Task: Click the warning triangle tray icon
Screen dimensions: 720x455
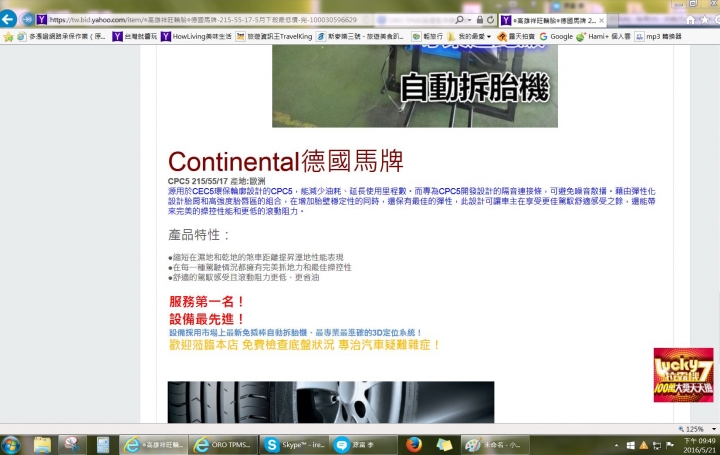Action: (644, 445)
